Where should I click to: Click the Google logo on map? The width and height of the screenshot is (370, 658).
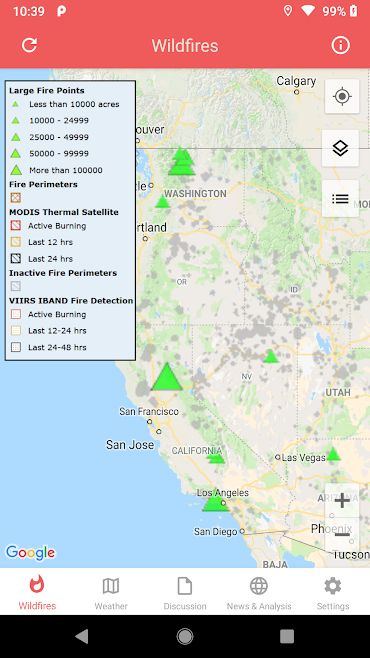click(x=30, y=553)
